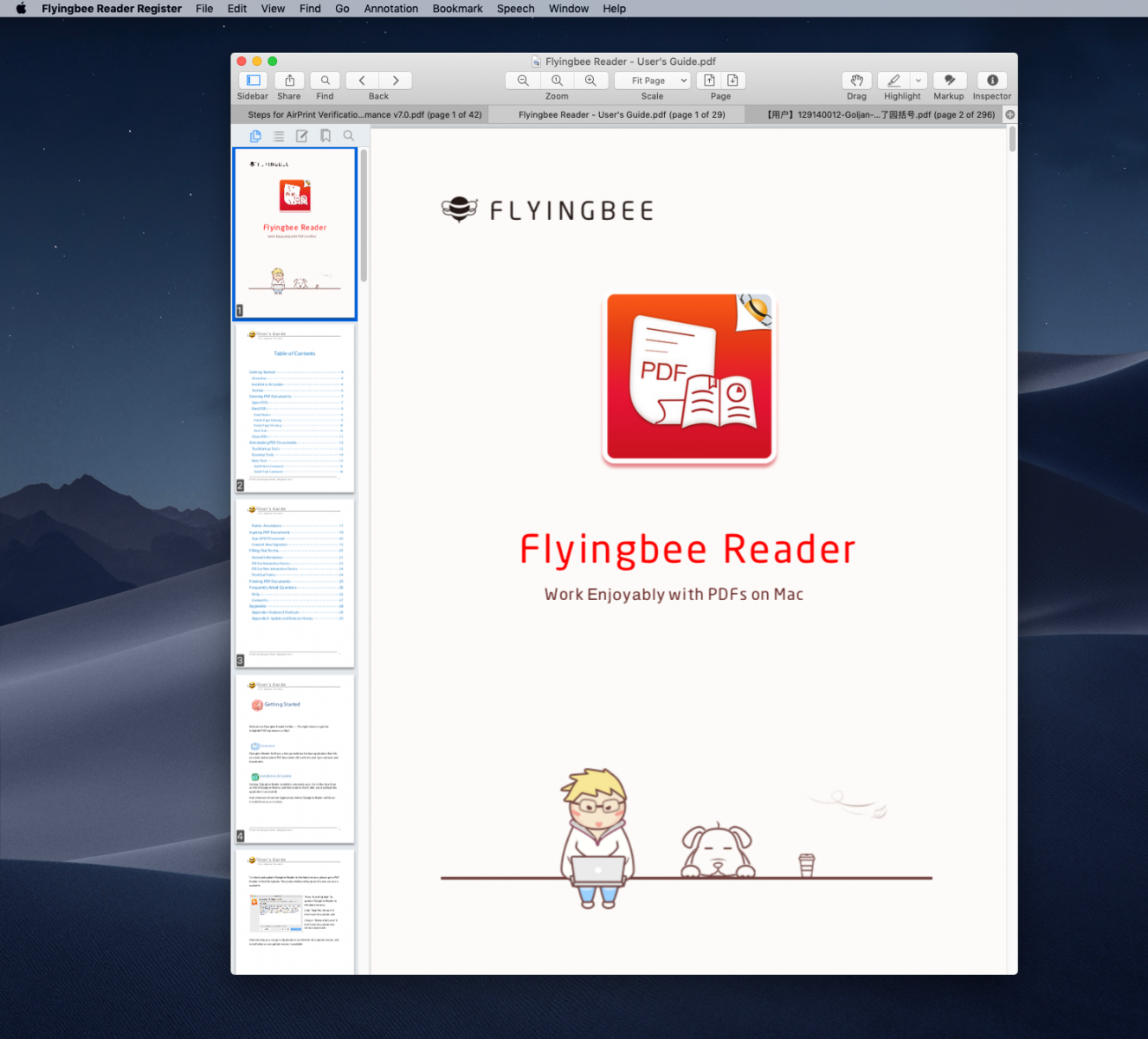1148x1039 pixels.
Task: Show the outline list in sidebar
Action: coord(279,136)
